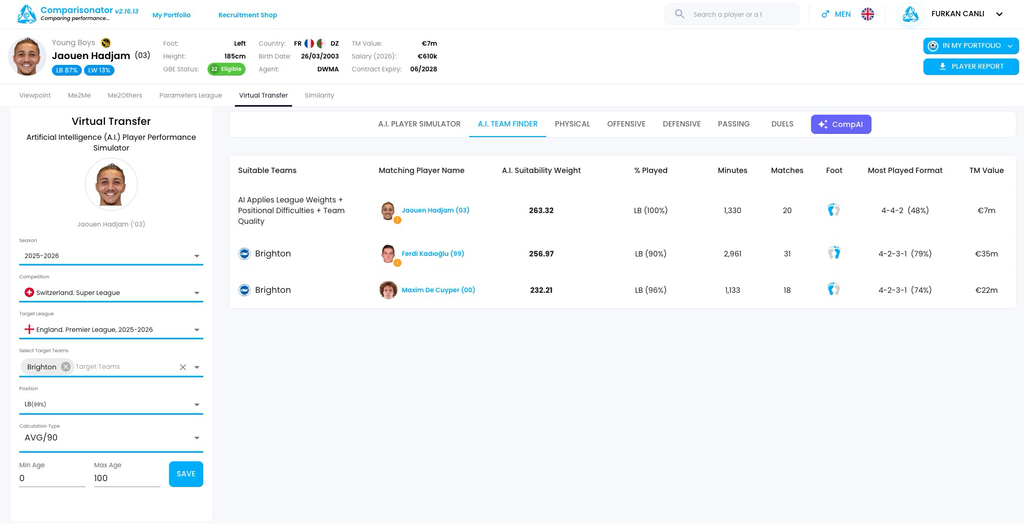The width and height of the screenshot is (1024, 529).
Task: Go to My Portfolio
Action: 172,15
